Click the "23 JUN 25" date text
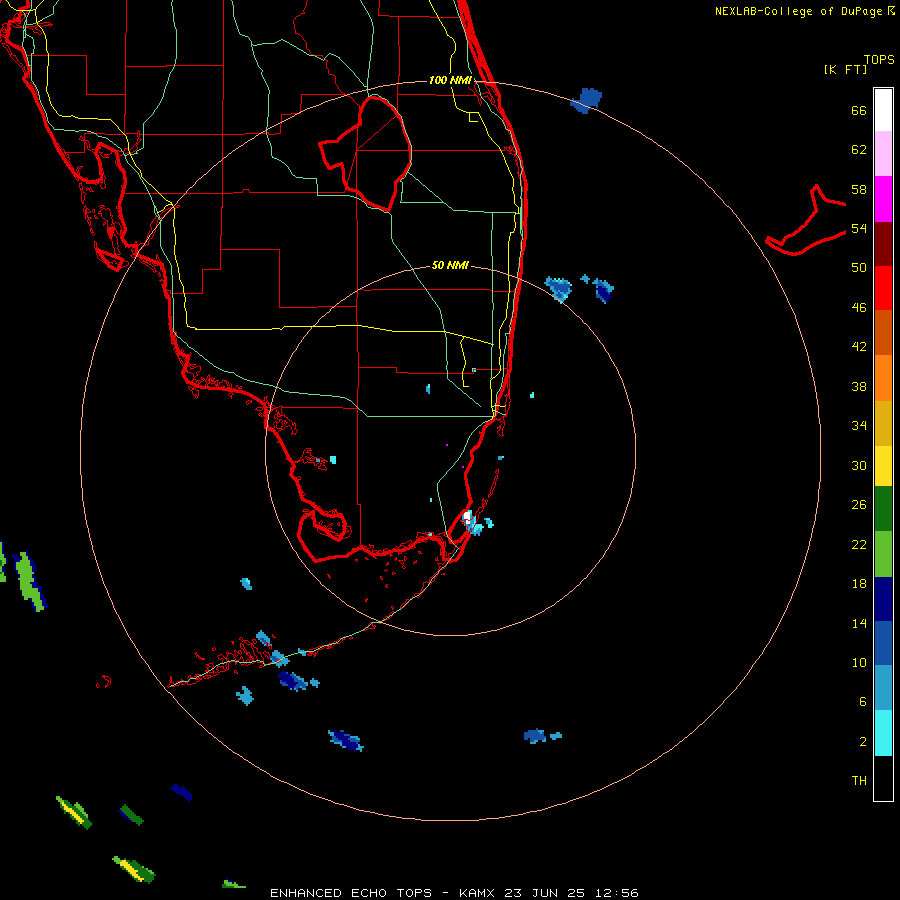This screenshot has height=900, width=900. tap(544, 893)
